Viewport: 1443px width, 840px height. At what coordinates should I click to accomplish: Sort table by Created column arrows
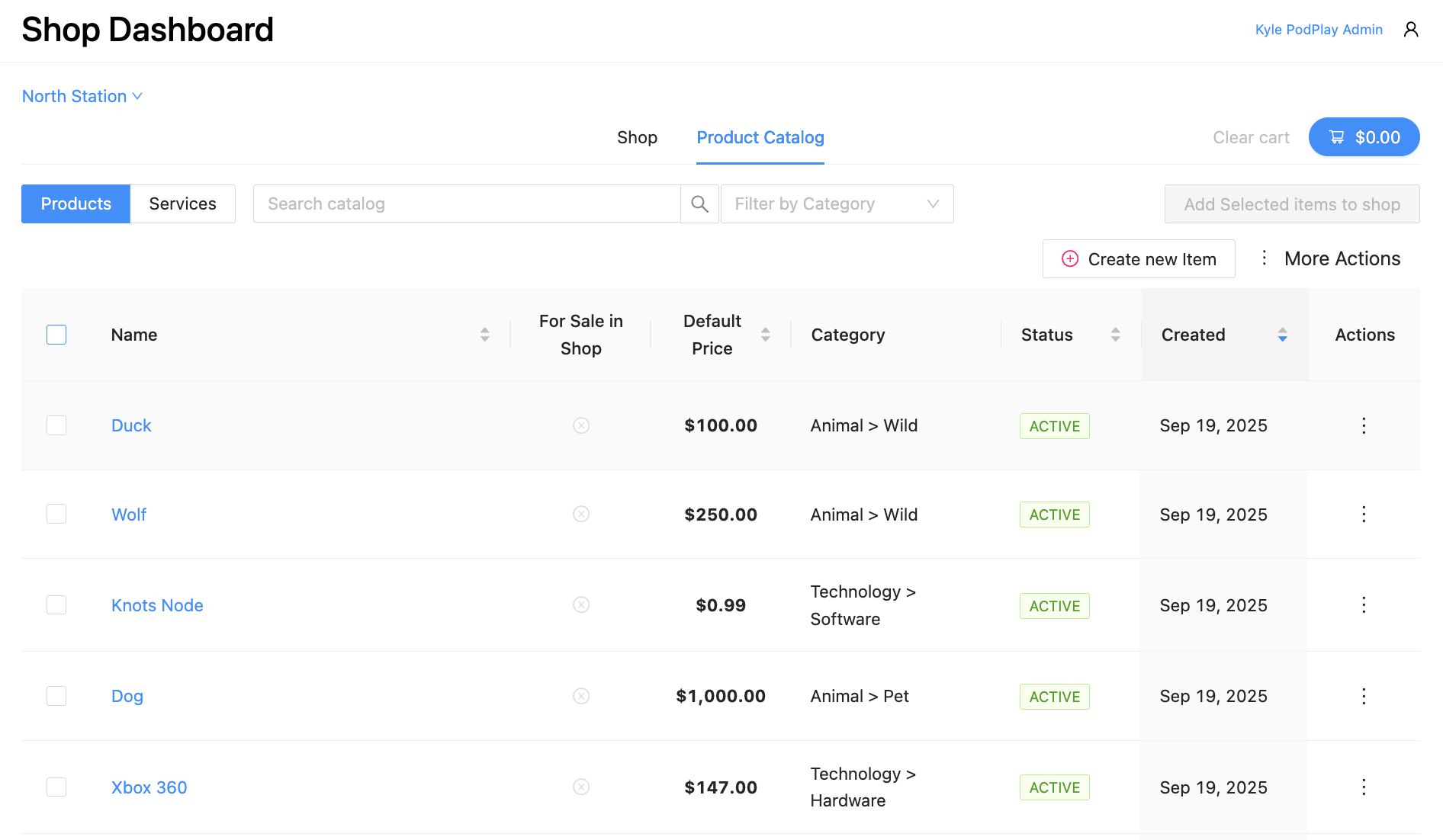(x=1282, y=335)
